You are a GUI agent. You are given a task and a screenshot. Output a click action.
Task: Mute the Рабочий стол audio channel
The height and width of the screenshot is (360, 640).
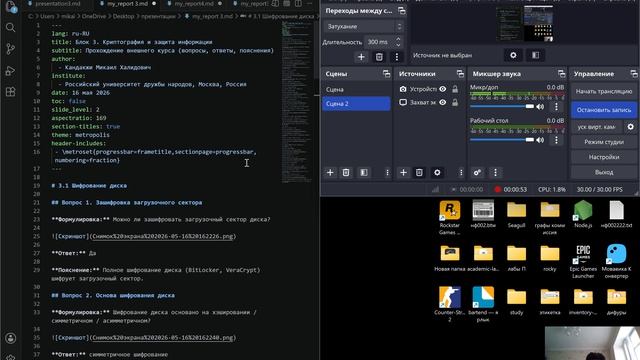[540, 140]
